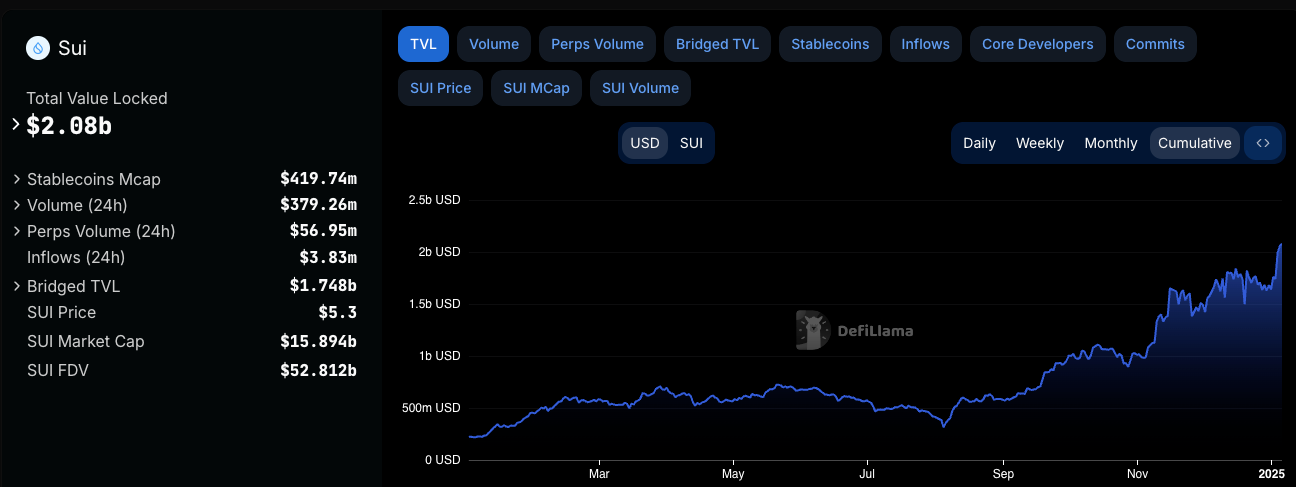Viewport: 1296px width, 487px height.
Task: Click the Sui droplet logo icon
Action: [38, 47]
